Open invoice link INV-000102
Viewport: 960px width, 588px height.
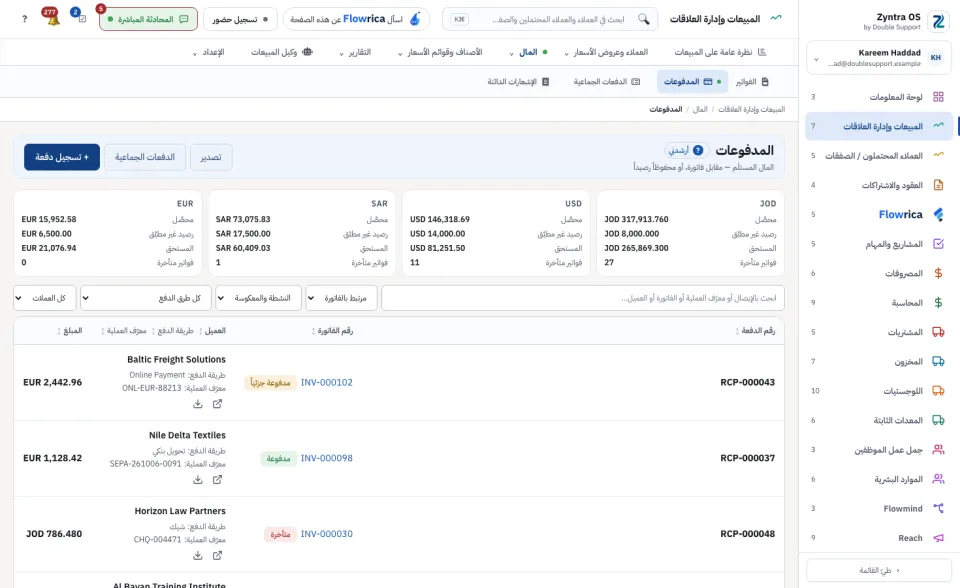tap(326, 382)
